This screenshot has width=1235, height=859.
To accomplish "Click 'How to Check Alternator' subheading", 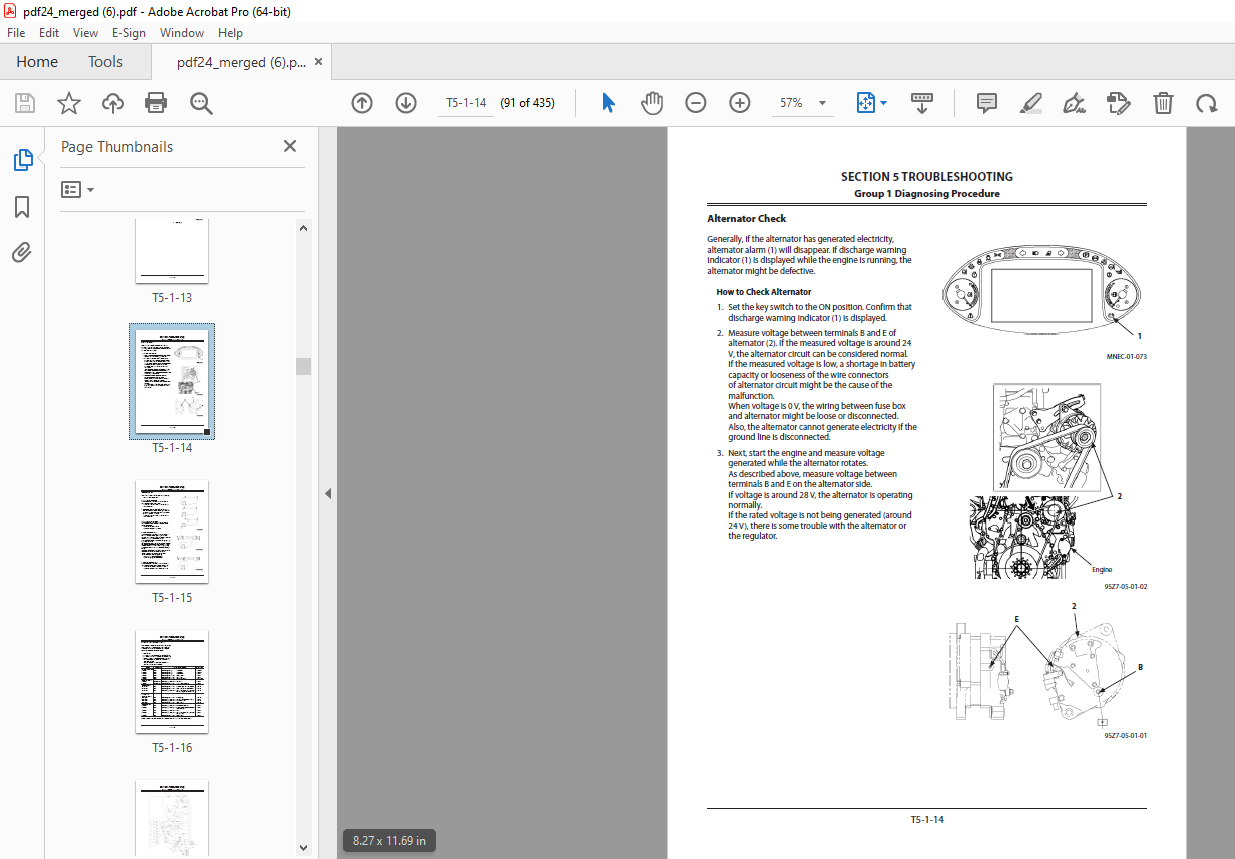I will tap(764, 292).
